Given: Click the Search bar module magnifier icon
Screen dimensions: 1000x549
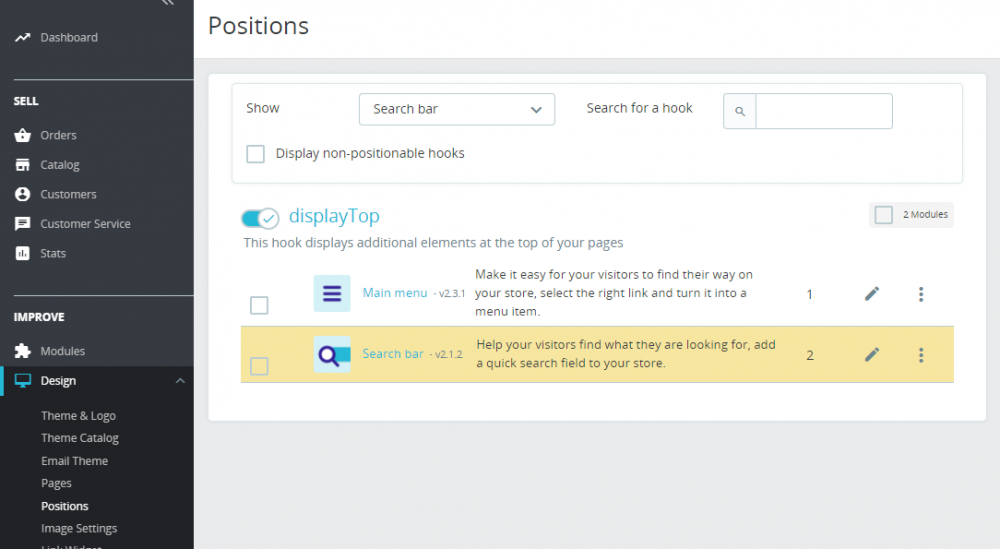Looking at the screenshot, I should (332, 355).
